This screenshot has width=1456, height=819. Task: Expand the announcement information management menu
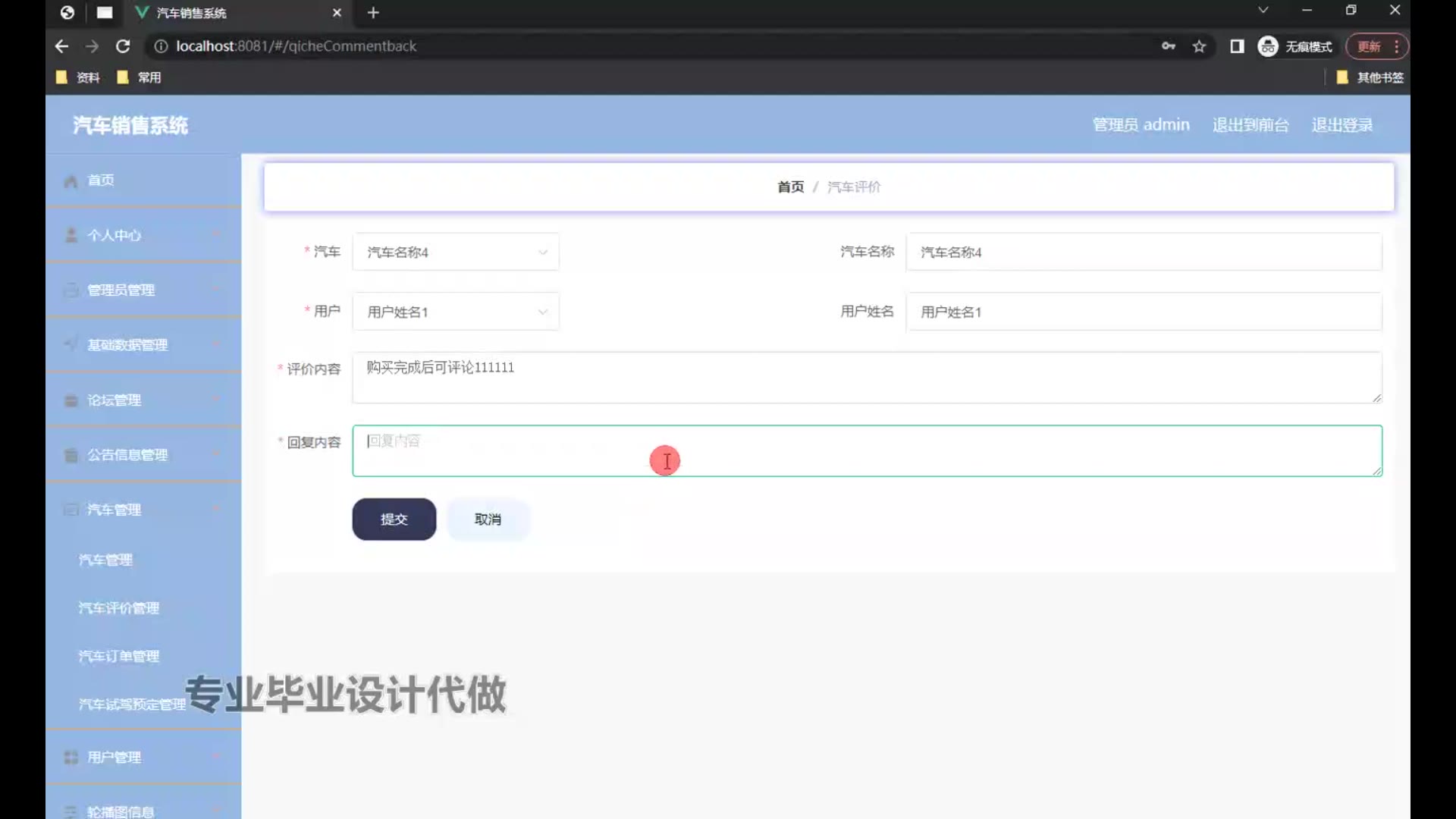[143, 455]
